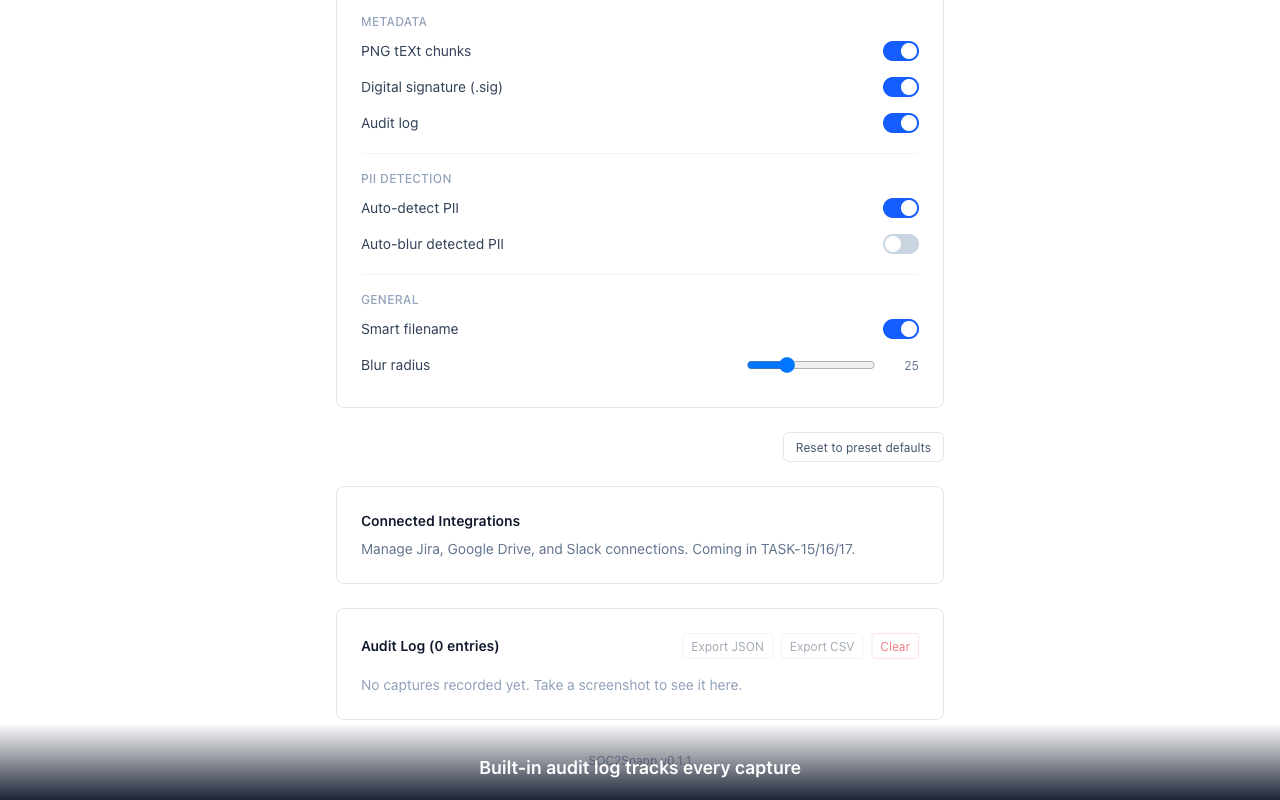This screenshot has width=1280, height=800.
Task: Click the Connected Integrations heading
Action: 440,520
